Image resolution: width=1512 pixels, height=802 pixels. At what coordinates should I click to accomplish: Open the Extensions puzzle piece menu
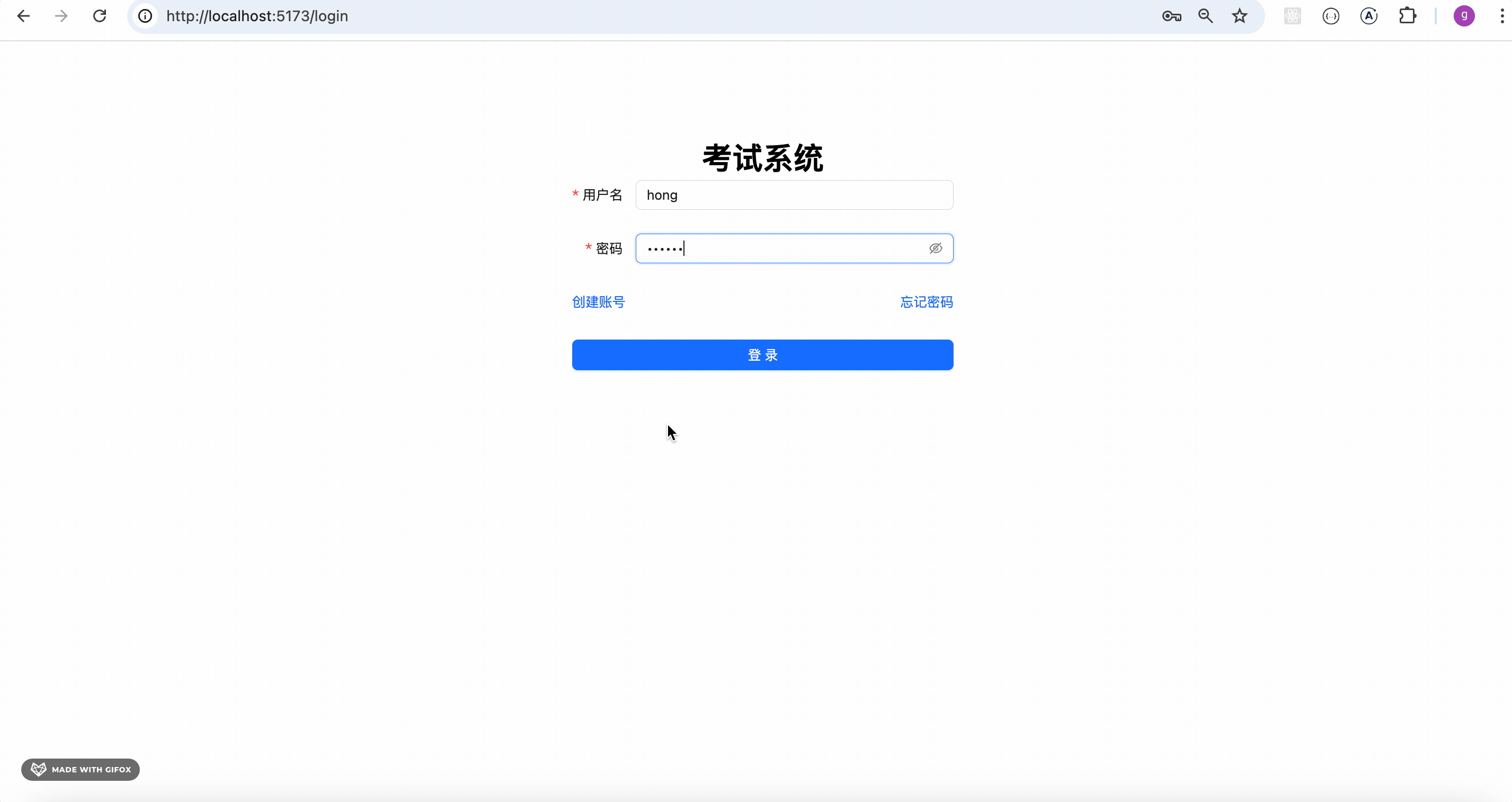tap(1407, 16)
